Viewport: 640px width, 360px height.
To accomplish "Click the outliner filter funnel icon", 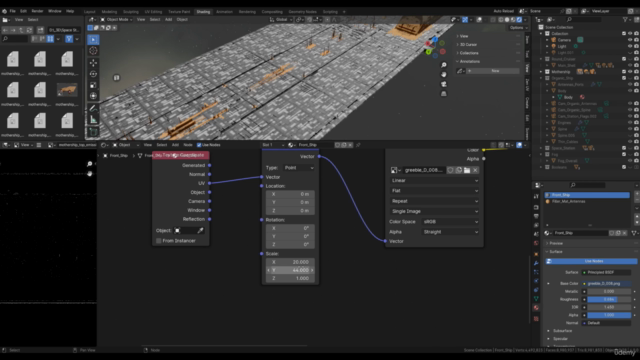I will 625,19.
